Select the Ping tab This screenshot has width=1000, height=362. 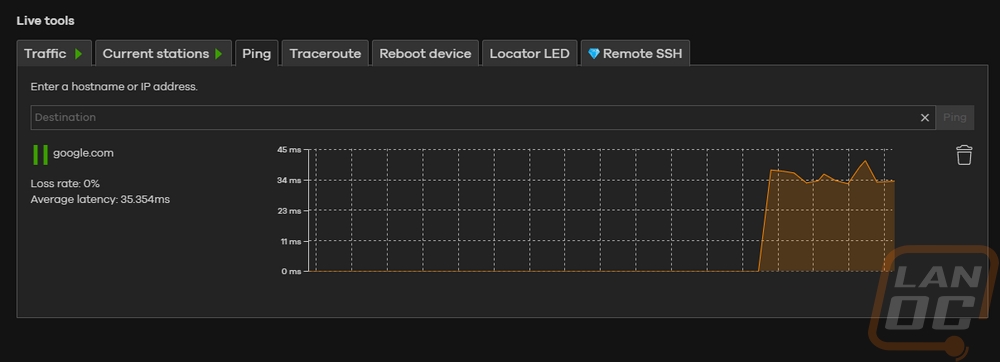256,54
